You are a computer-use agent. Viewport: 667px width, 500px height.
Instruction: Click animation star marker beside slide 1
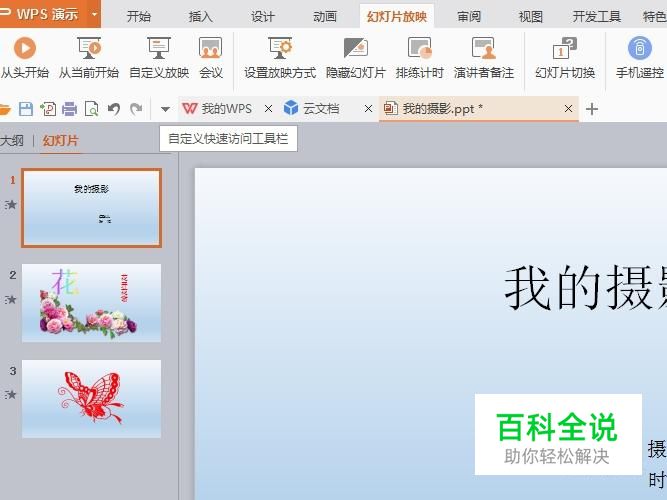[11, 205]
